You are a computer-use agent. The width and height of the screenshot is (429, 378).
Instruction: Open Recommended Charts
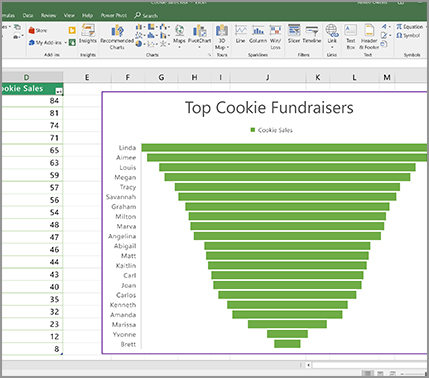coord(117,37)
